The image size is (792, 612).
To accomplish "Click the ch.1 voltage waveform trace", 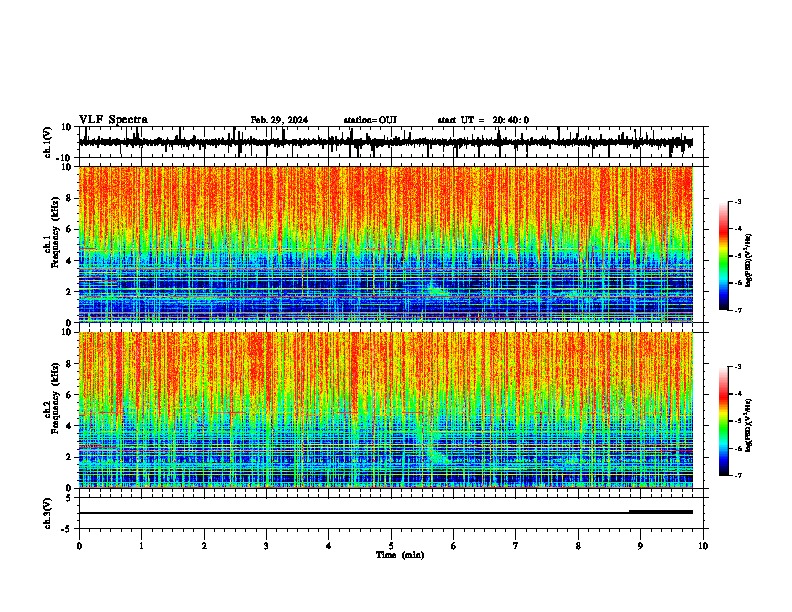I will (385, 142).
